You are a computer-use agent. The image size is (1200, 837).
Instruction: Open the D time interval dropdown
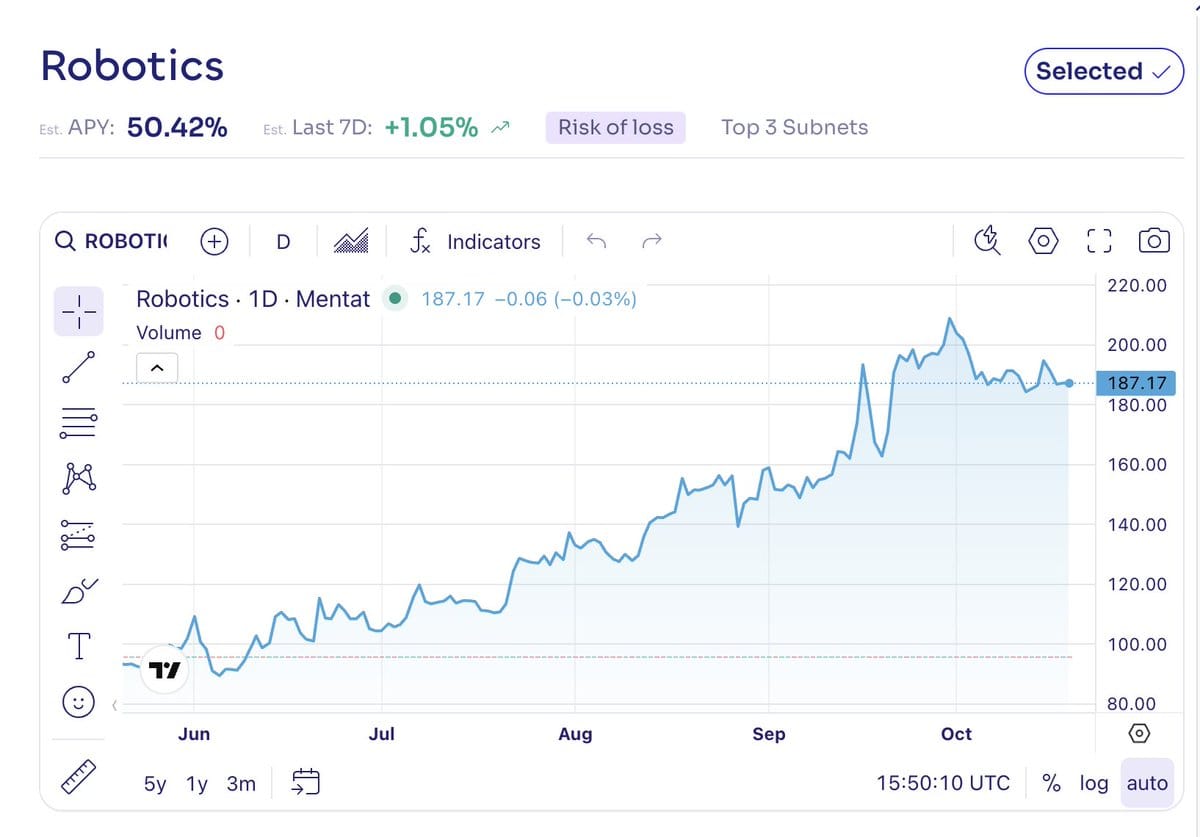[x=283, y=241]
